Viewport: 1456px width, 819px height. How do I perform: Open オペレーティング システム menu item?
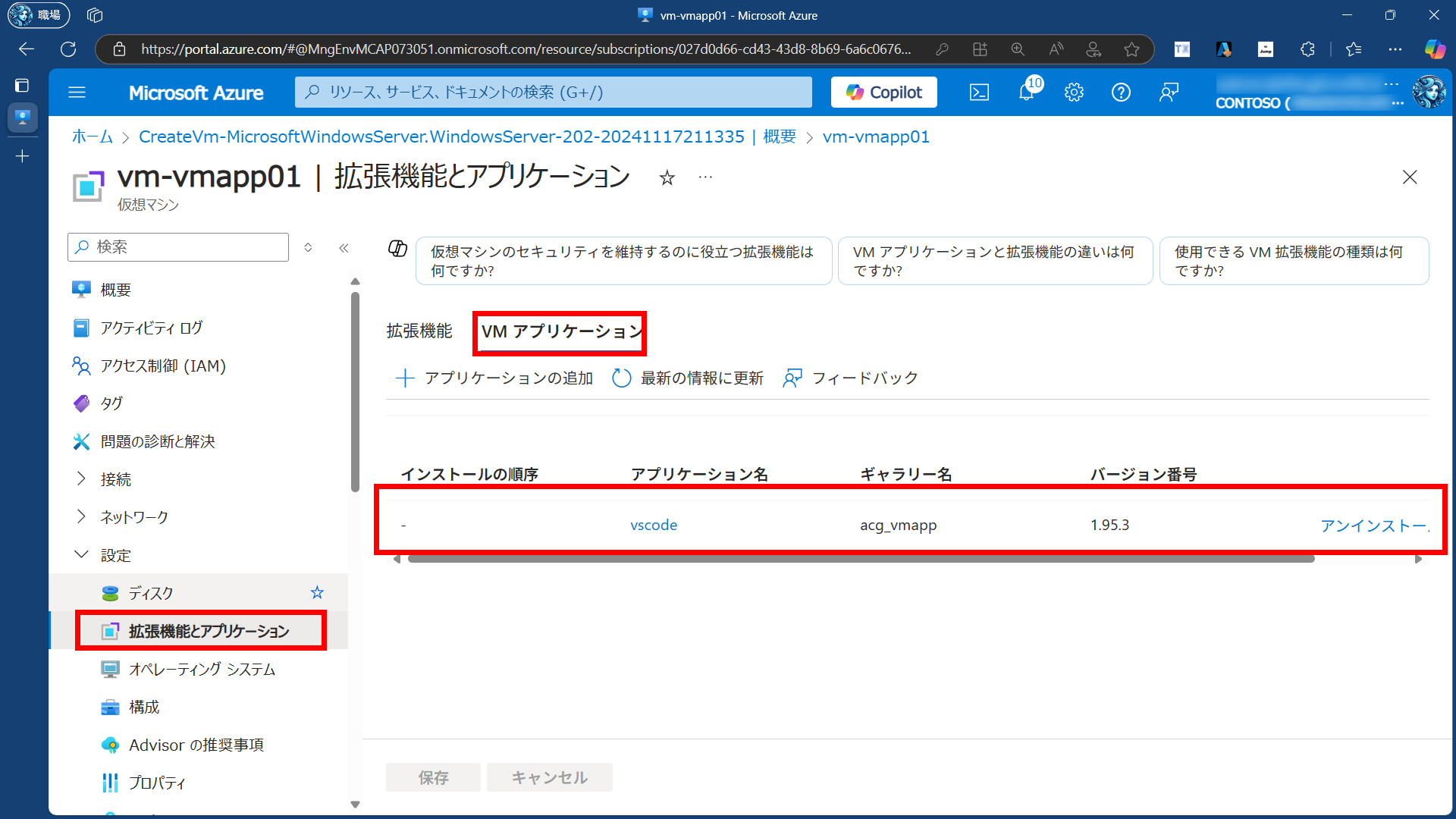(202, 669)
